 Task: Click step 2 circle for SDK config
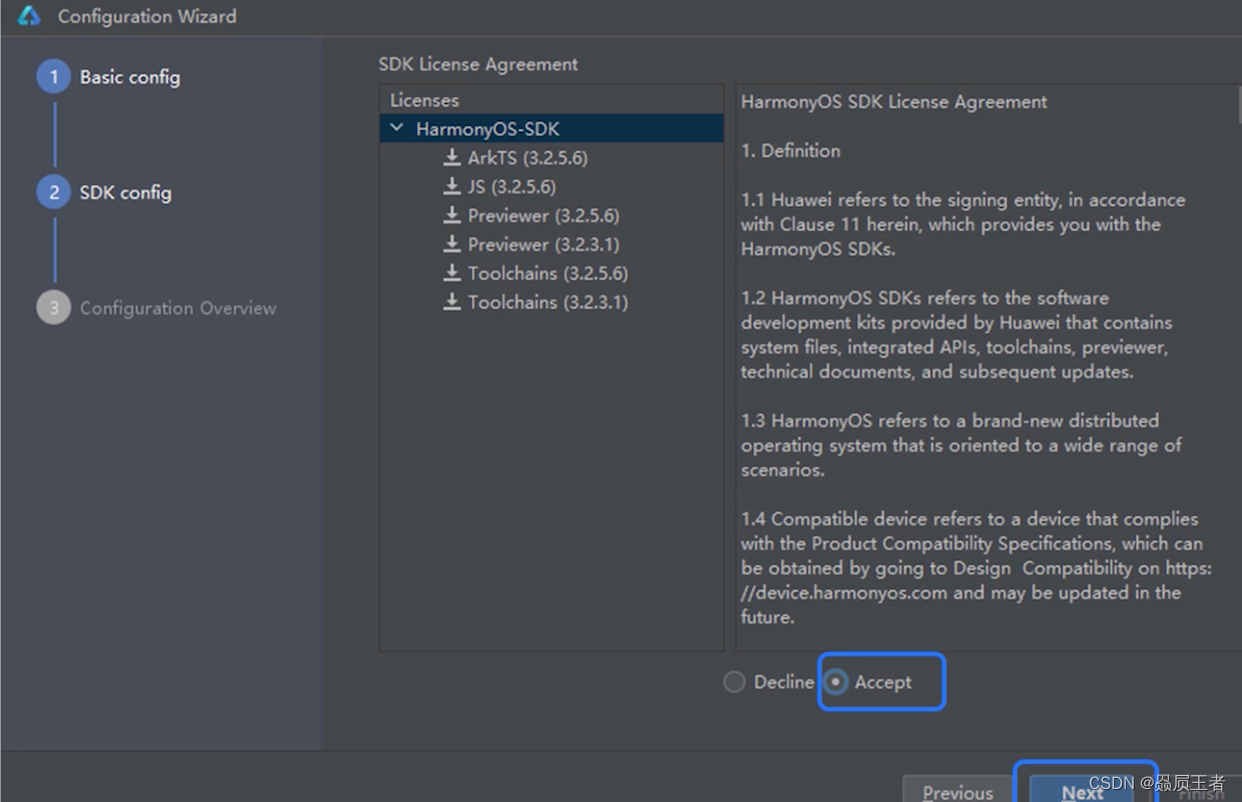tap(54, 192)
